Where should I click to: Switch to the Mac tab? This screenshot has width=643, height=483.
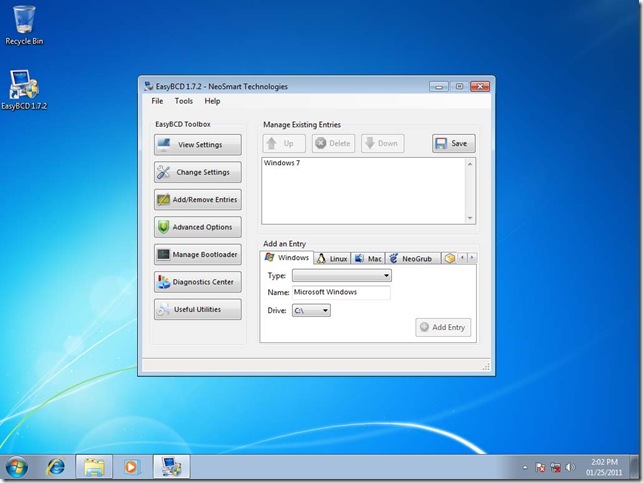pos(368,259)
